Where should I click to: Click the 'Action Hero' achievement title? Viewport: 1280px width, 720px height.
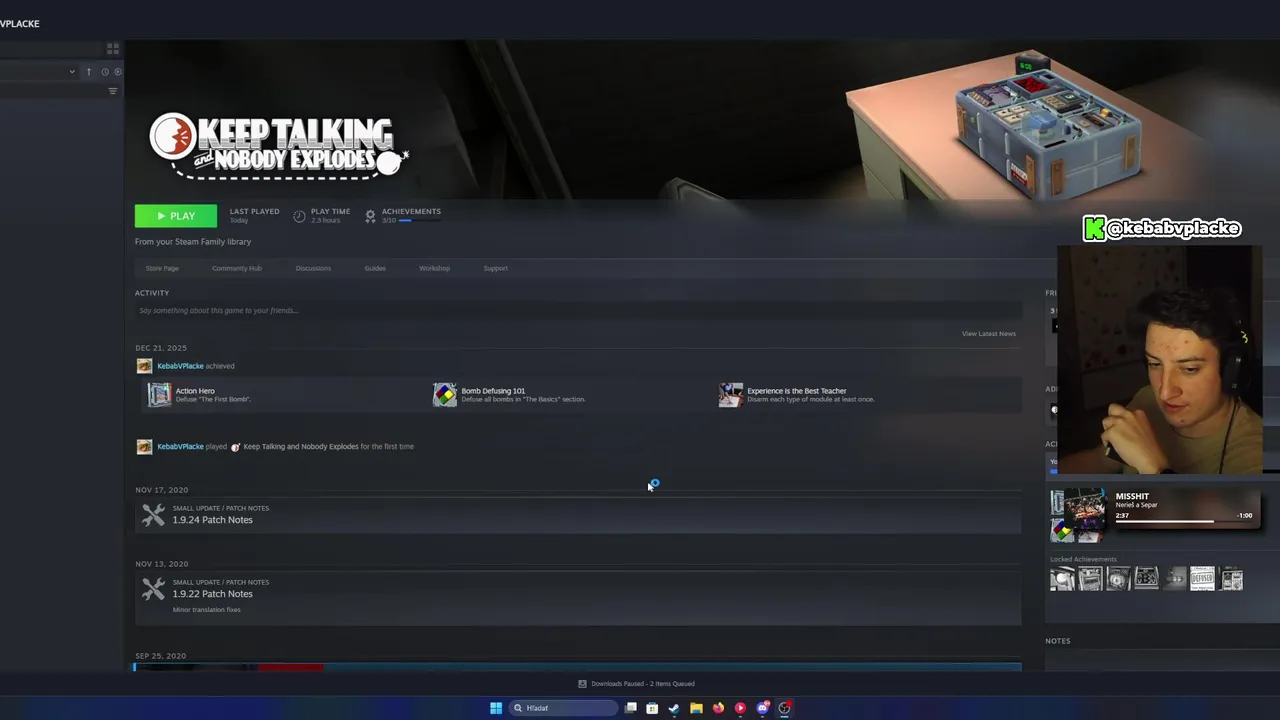click(x=195, y=391)
